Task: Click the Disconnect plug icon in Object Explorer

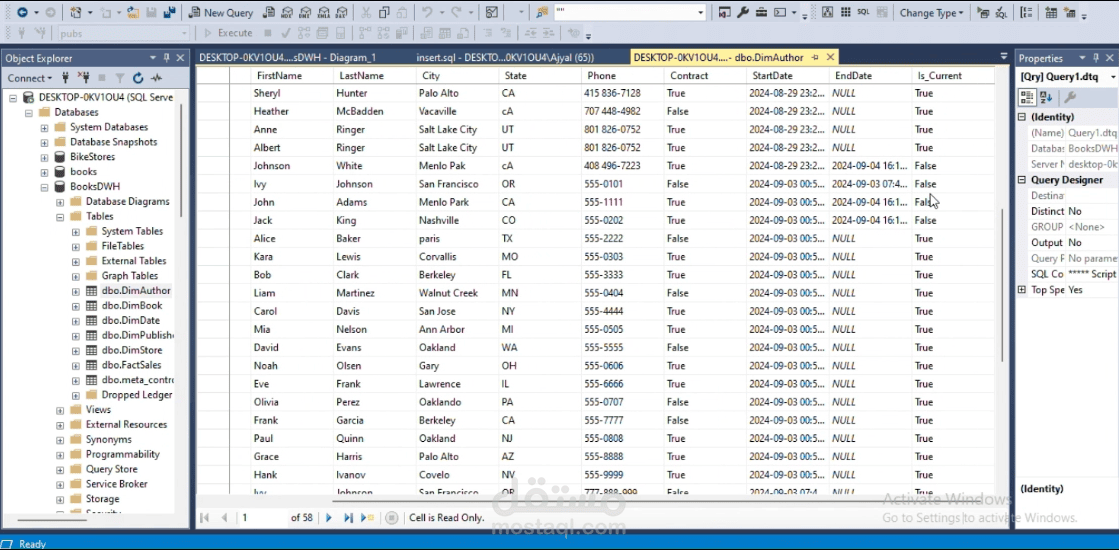Action: pos(83,78)
